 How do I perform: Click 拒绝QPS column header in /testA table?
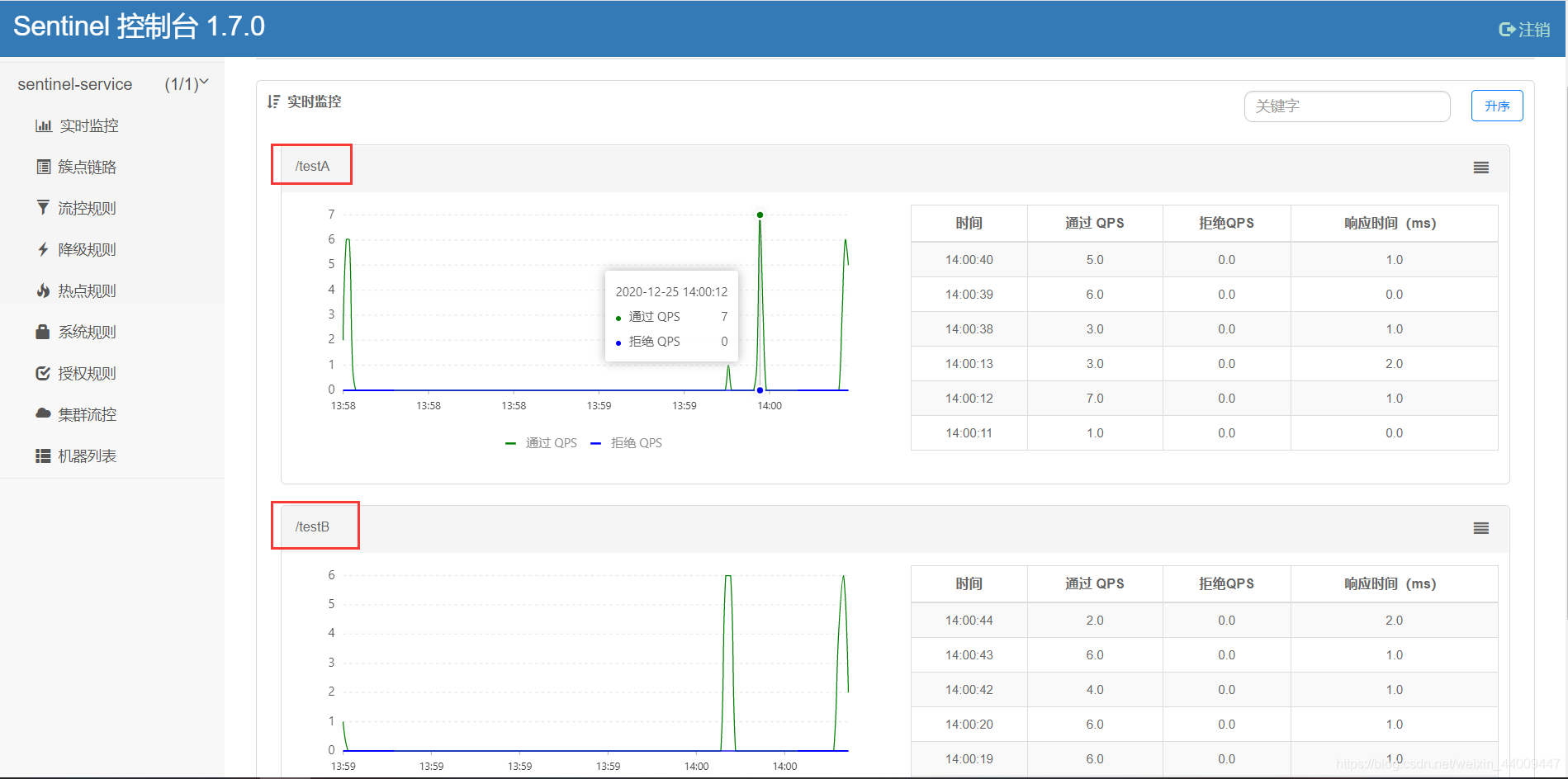pos(1227,223)
